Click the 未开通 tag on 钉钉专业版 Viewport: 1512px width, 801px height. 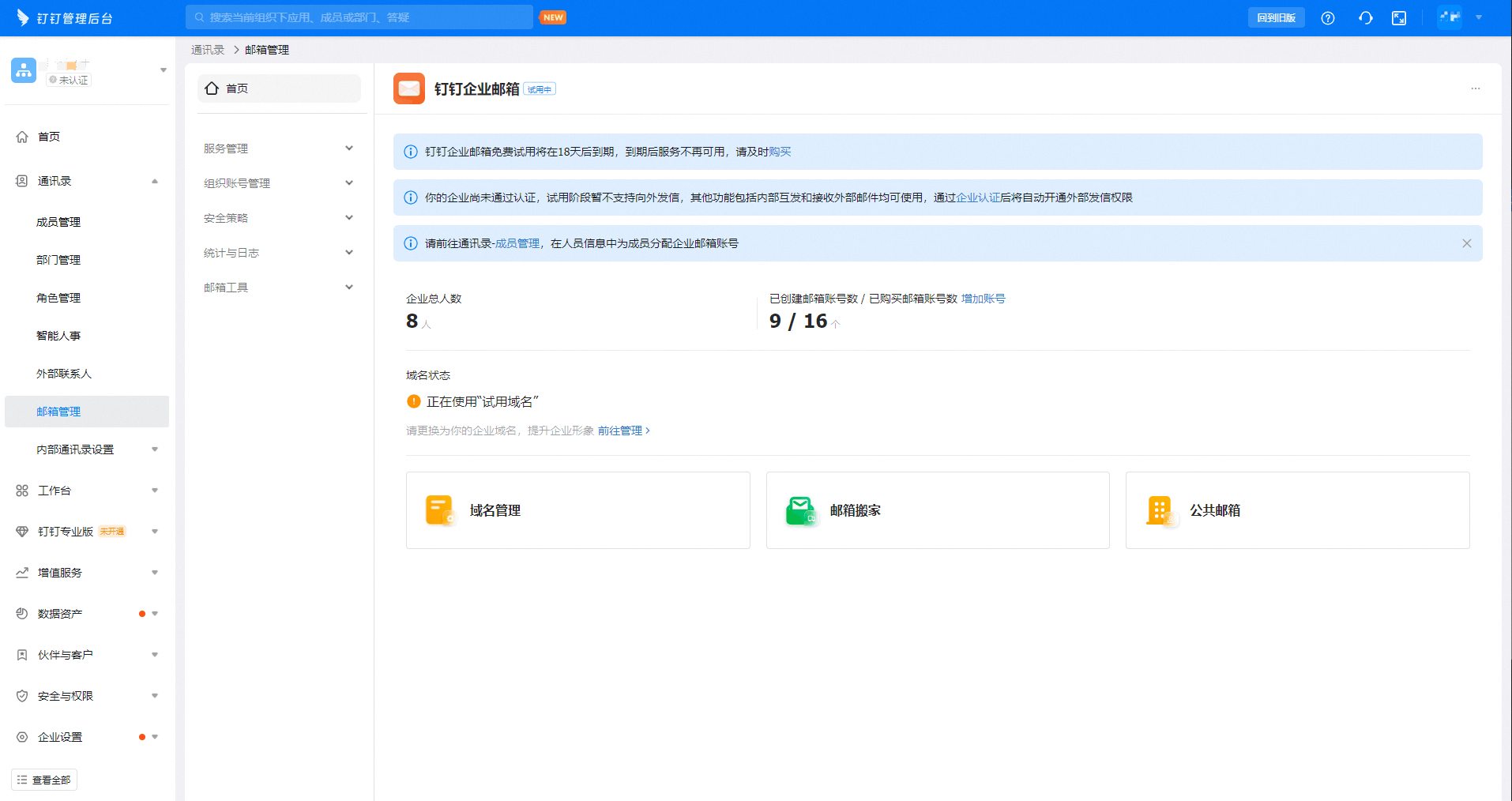click(x=112, y=532)
